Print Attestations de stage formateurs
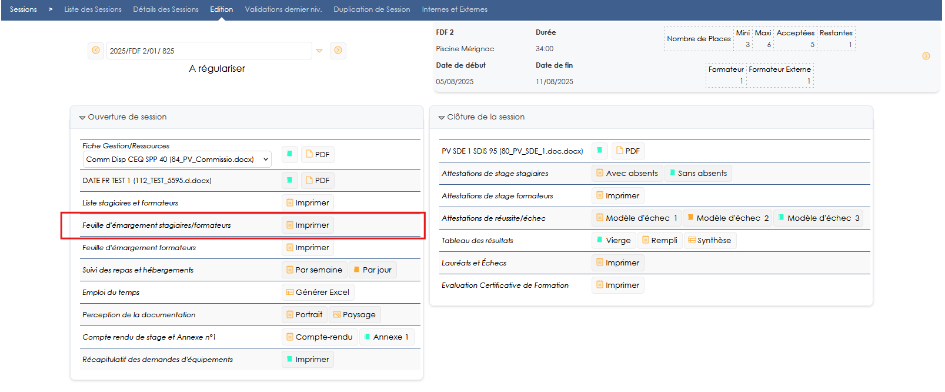The height and width of the screenshot is (392, 945). click(x=618, y=195)
